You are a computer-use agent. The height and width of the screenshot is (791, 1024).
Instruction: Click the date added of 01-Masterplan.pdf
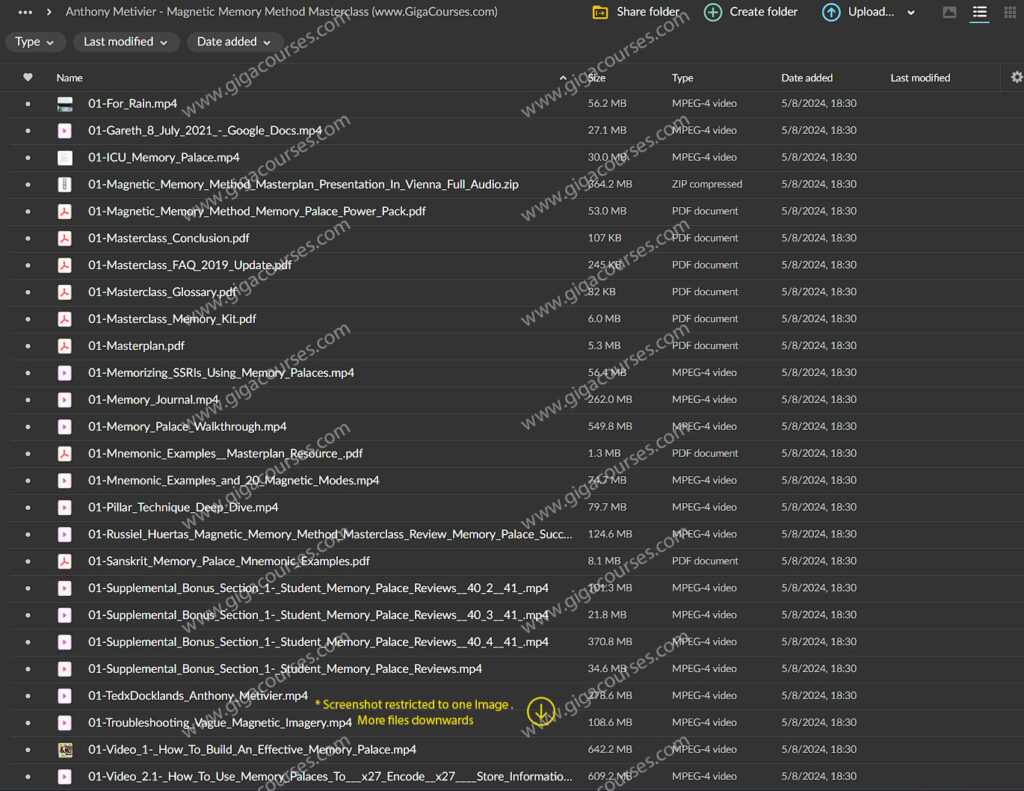click(x=819, y=346)
